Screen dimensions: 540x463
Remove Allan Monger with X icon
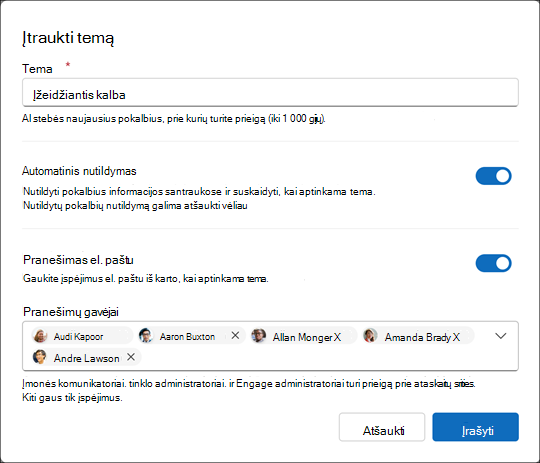tap(337, 337)
